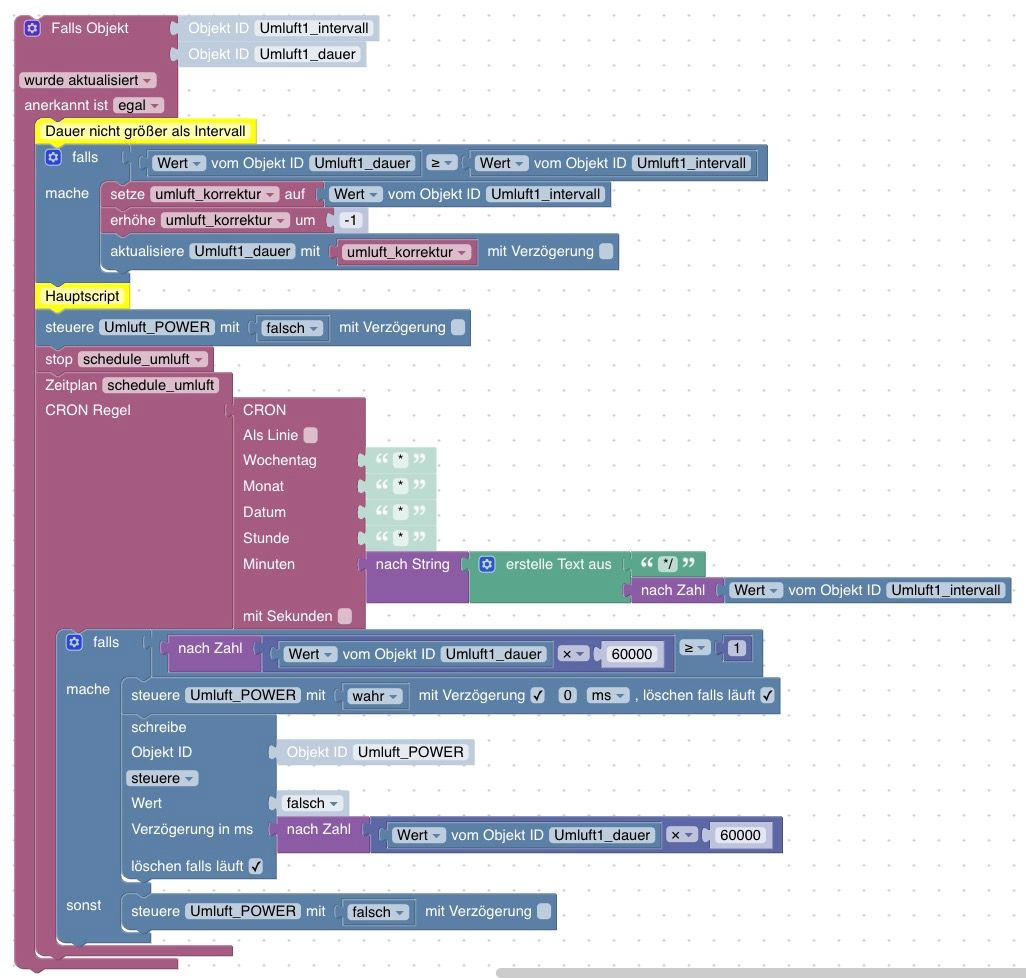The height and width of the screenshot is (978, 1026).
Task: Open the anerkannt ist egal dropdown
Action: pyautogui.click(x=138, y=105)
